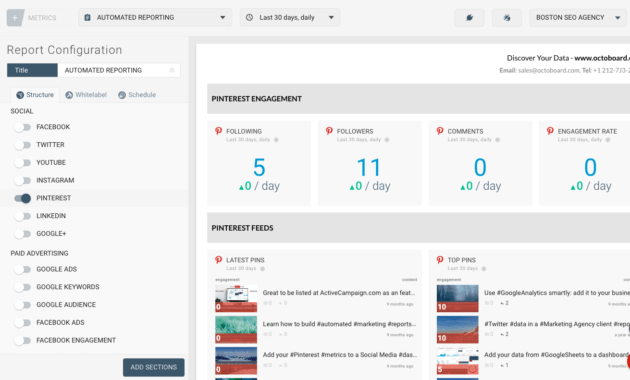The height and width of the screenshot is (380, 630).
Task: Click the first dark toolbar icon left of Boston SEO Agency
Action: (469, 18)
